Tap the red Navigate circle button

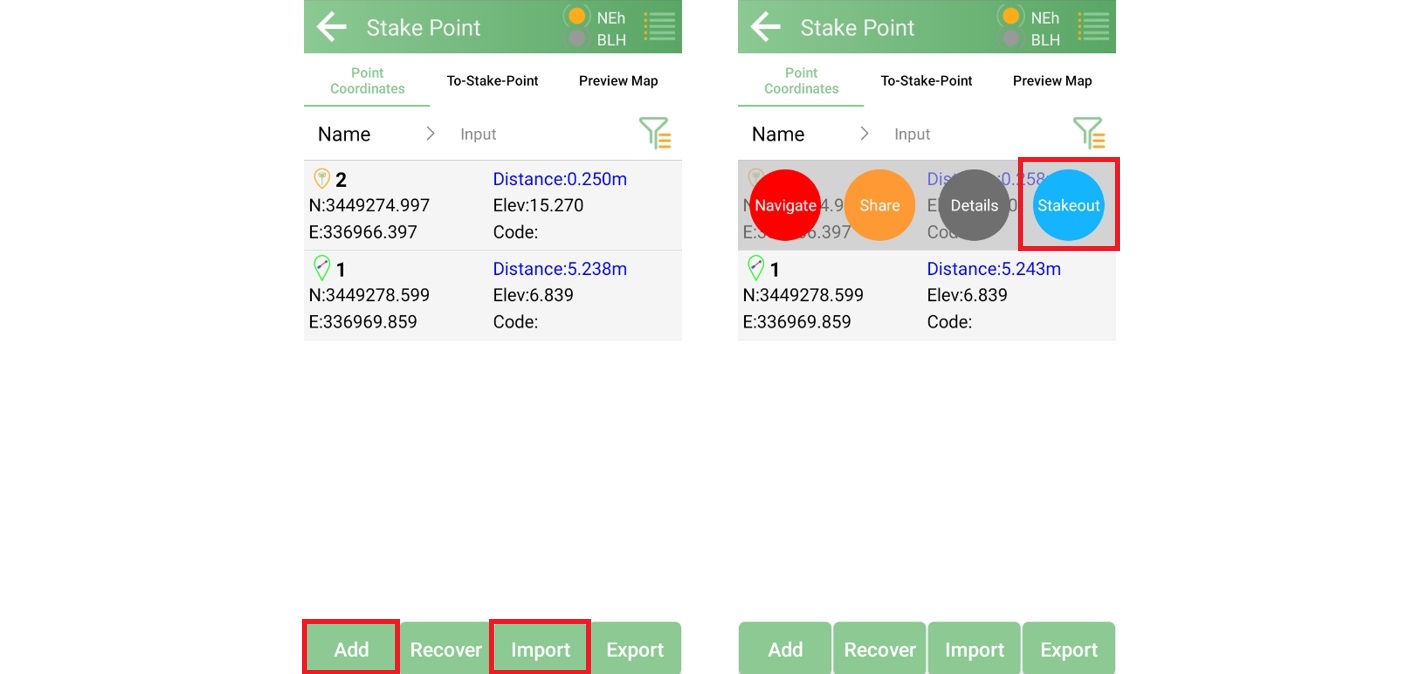(x=785, y=205)
